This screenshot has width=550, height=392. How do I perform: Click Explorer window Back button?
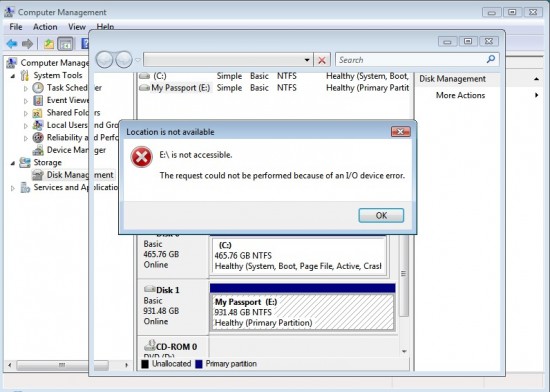click(x=105, y=60)
